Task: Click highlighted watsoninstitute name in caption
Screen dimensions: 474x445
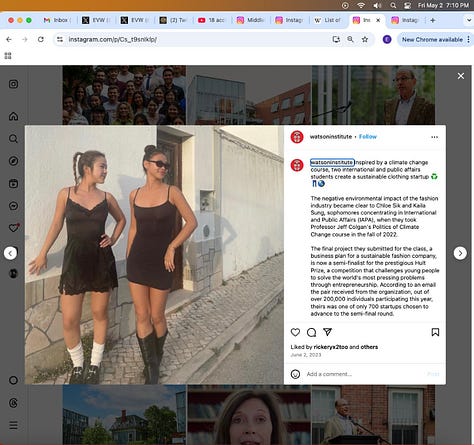Action: click(332, 162)
